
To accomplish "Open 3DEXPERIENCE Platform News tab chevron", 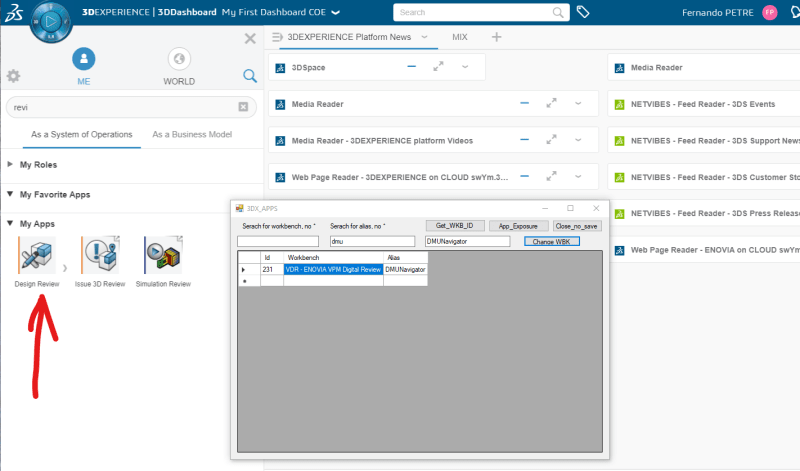I will pyautogui.click(x=424, y=37).
